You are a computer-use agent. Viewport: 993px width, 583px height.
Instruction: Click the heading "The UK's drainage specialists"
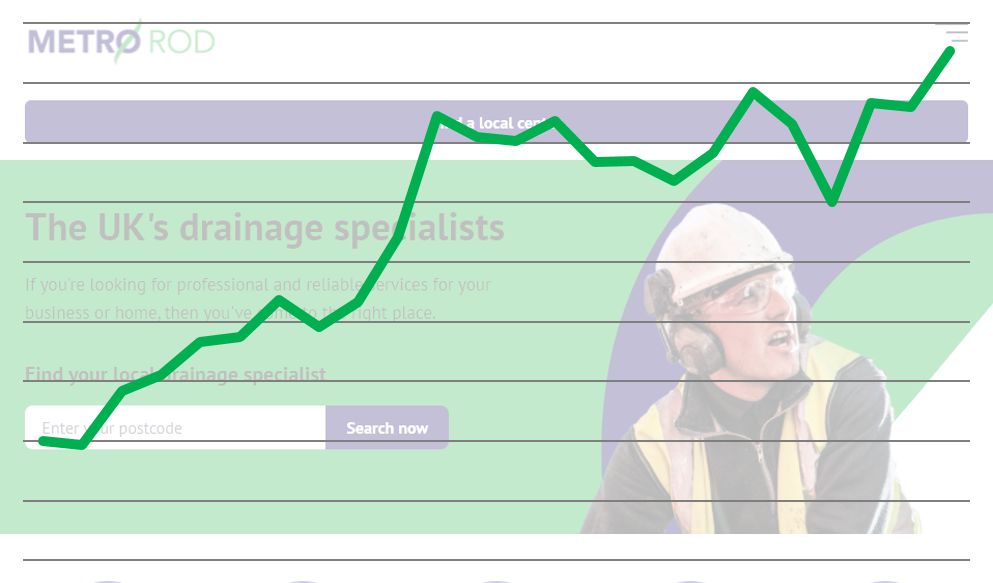(265, 227)
